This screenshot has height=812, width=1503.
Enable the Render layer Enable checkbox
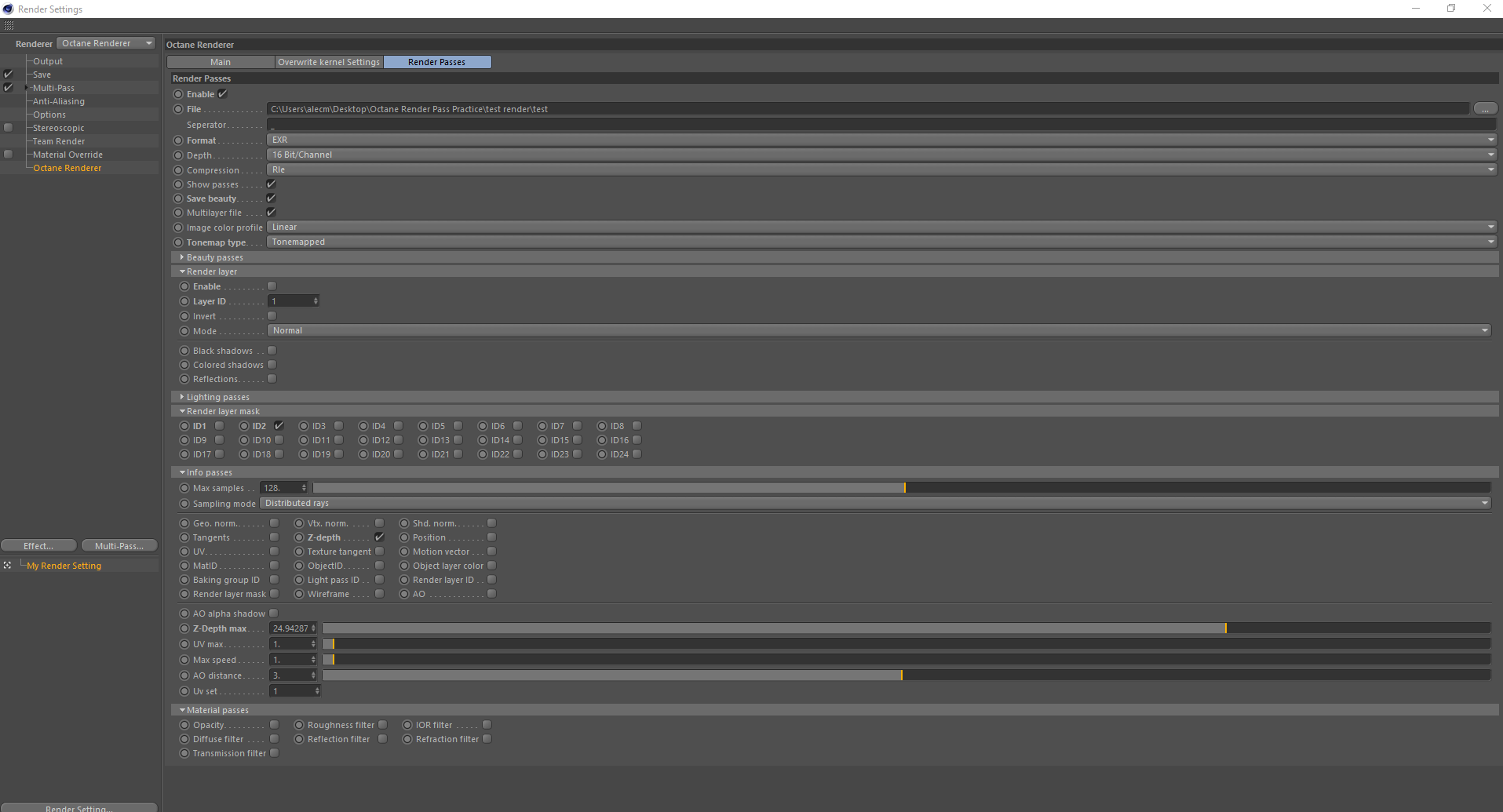pyautogui.click(x=272, y=286)
